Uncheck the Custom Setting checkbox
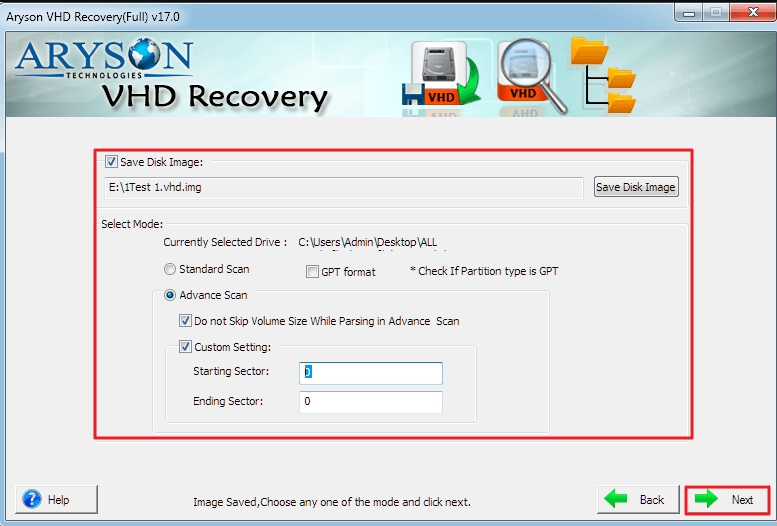 [x=185, y=347]
